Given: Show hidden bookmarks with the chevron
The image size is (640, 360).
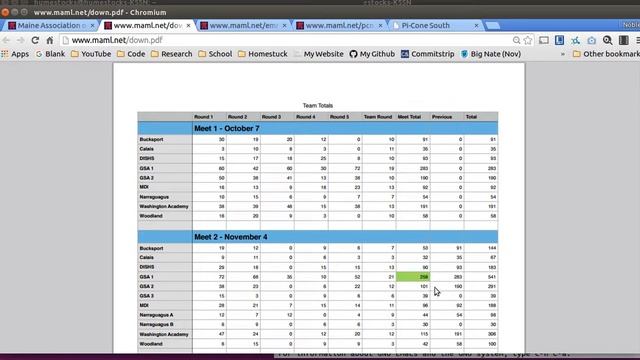Looking at the screenshot, I should [563, 54].
